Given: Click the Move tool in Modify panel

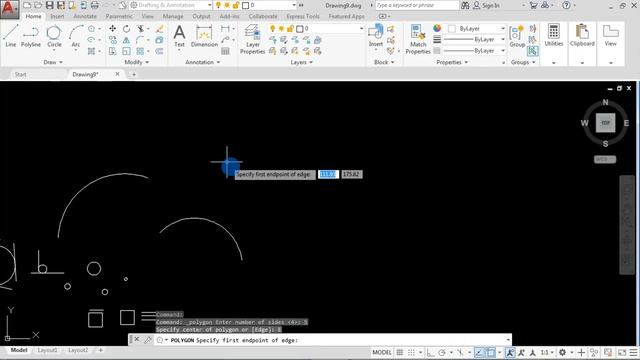Looking at the screenshot, I should (113, 29).
